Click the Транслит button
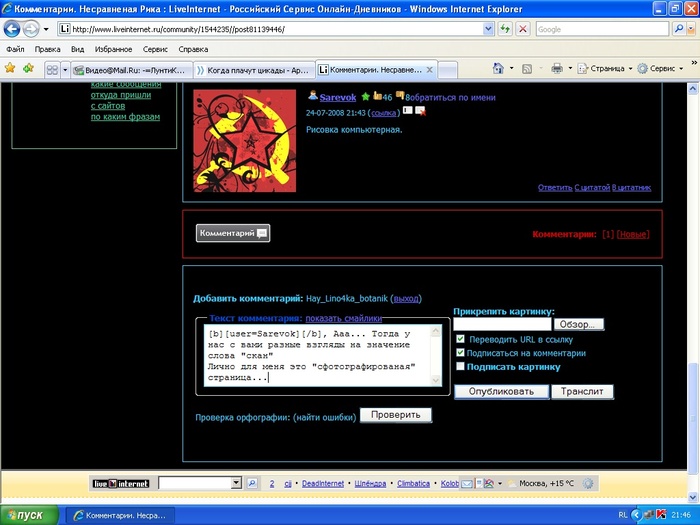Image resolution: width=700 pixels, height=525 pixels. point(582,392)
